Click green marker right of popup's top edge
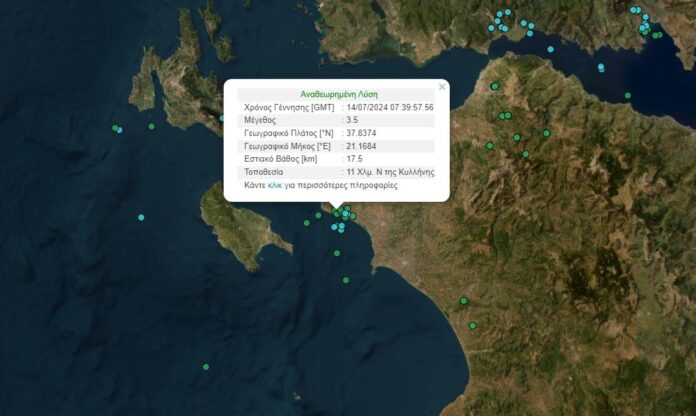Viewport: 696px width, 416px height. [494, 87]
